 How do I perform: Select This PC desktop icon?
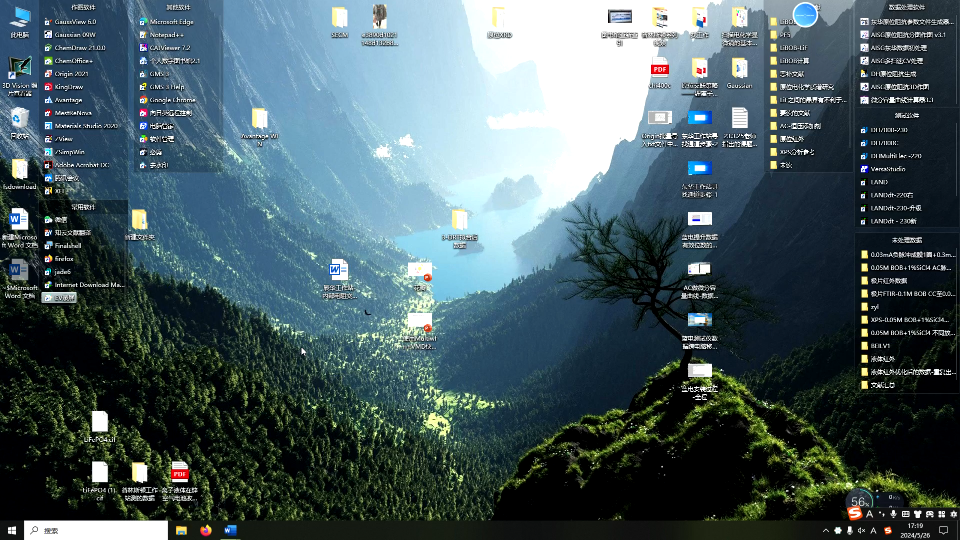coord(20,22)
